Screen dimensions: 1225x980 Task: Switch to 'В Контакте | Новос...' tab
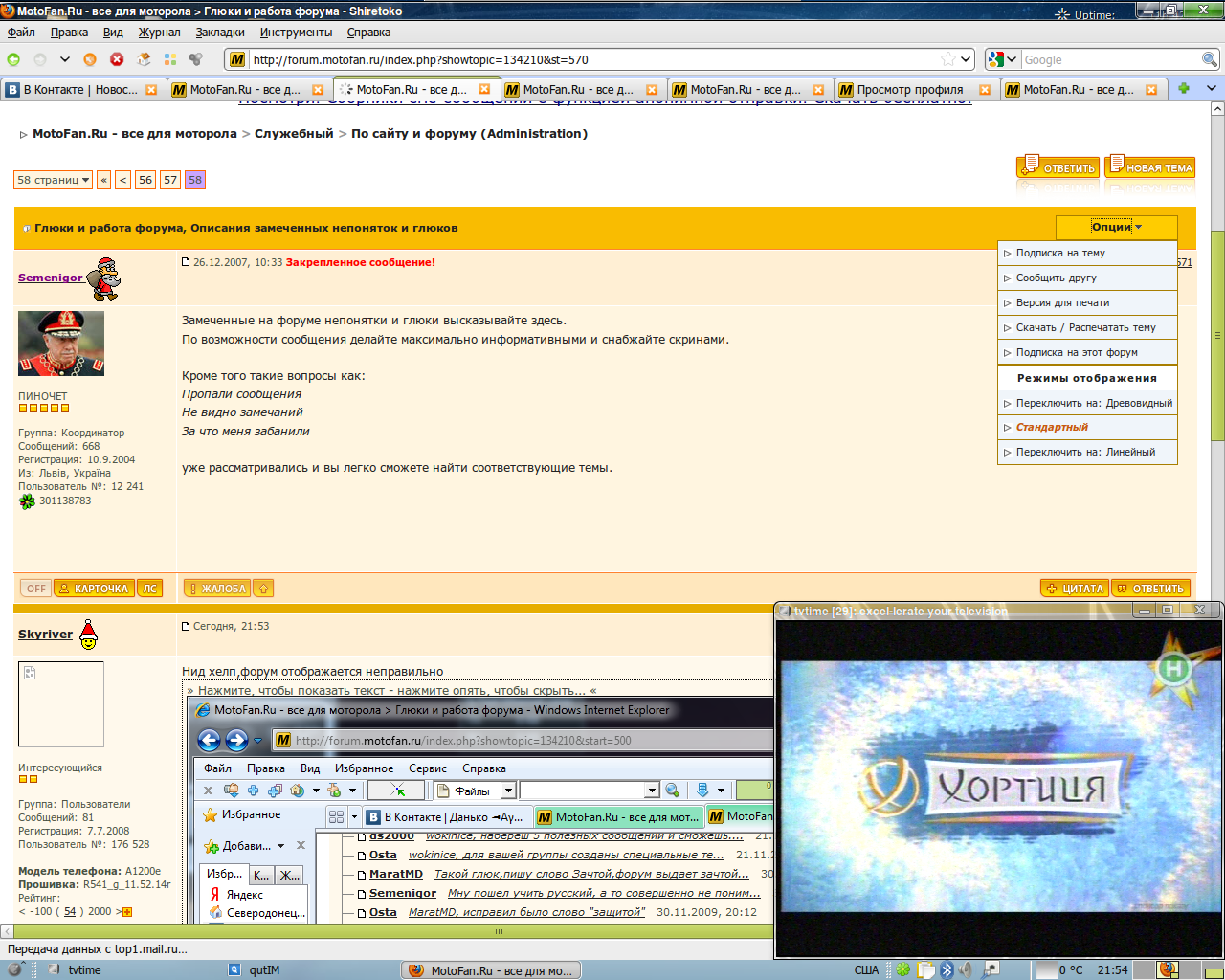pyautogui.click(x=81, y=89)
